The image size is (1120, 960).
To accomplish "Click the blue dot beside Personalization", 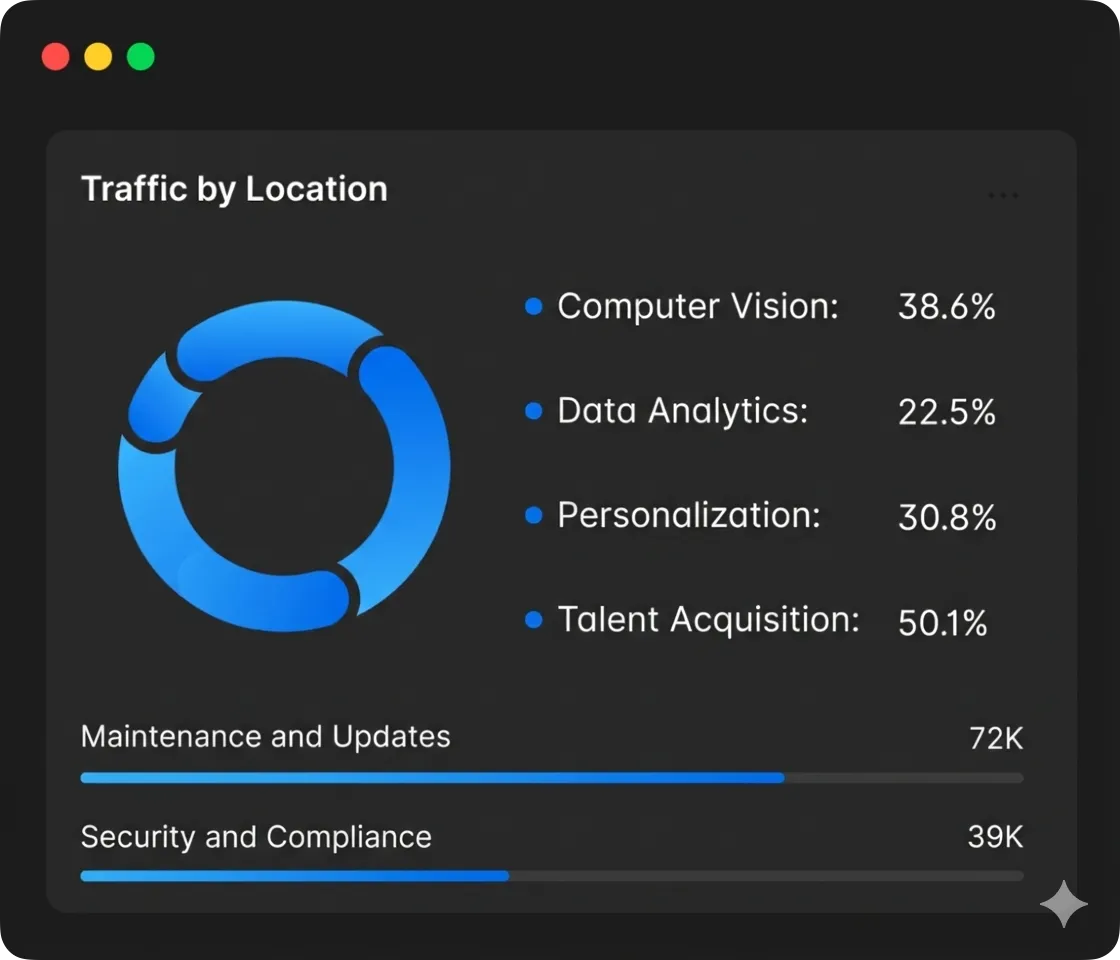I will pyautogui.click(x=533, y=515).
